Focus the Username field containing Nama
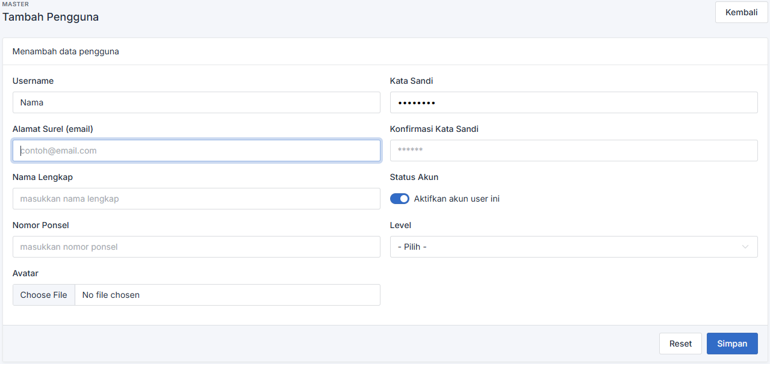This screenshot has height=368, width=771. pyautogui.click(x=196, y=102)
